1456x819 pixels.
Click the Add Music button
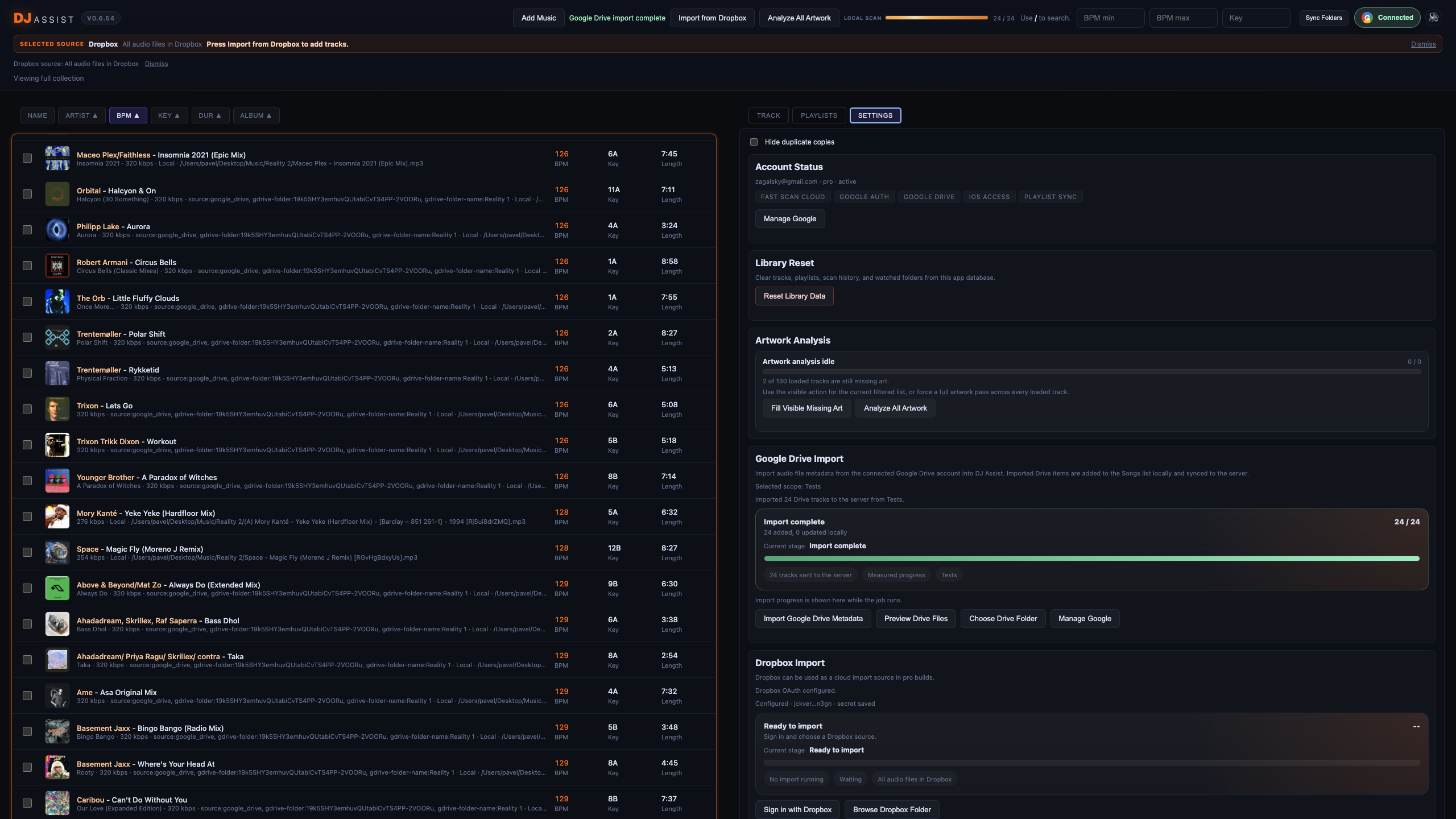click(539, 18)
